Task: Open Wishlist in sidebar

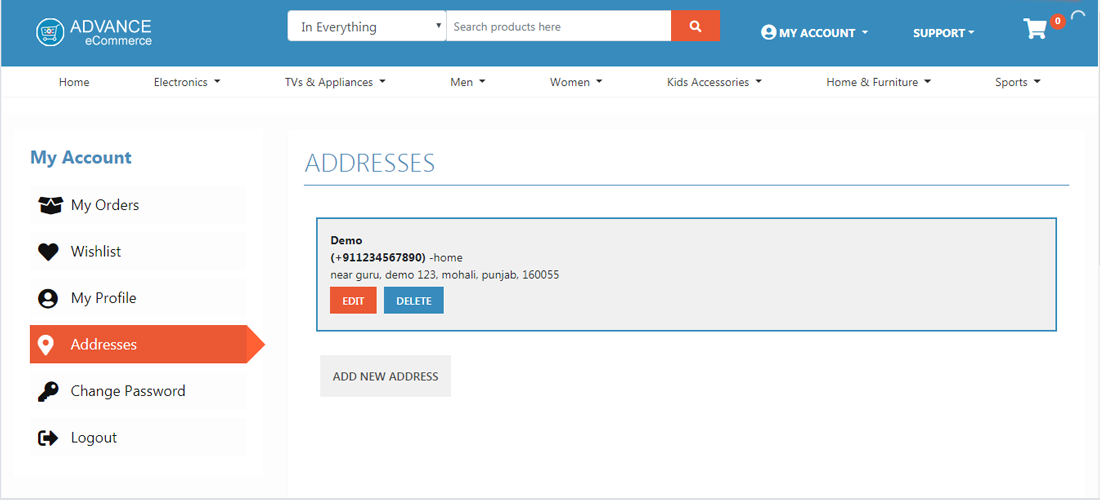Action: click(x=138, y=252)
